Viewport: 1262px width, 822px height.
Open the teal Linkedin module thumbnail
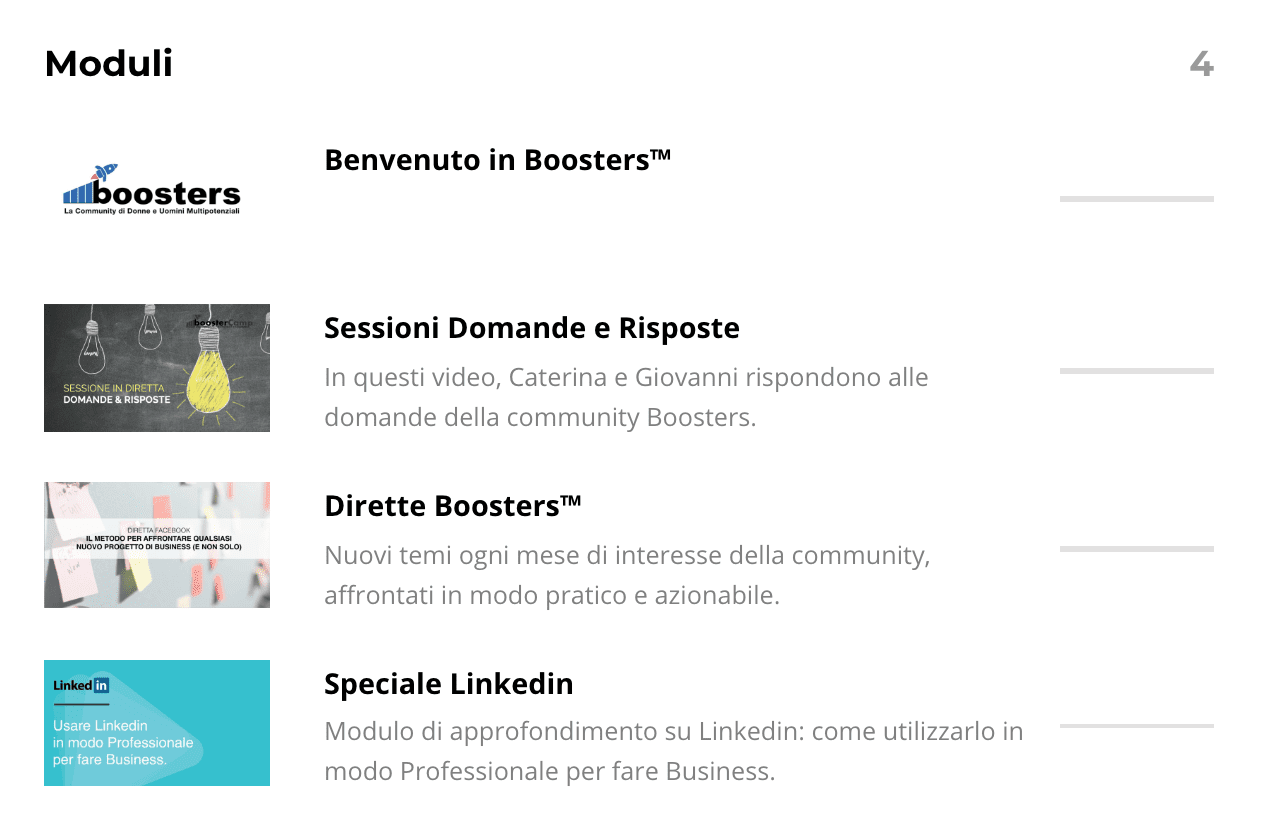157,723
